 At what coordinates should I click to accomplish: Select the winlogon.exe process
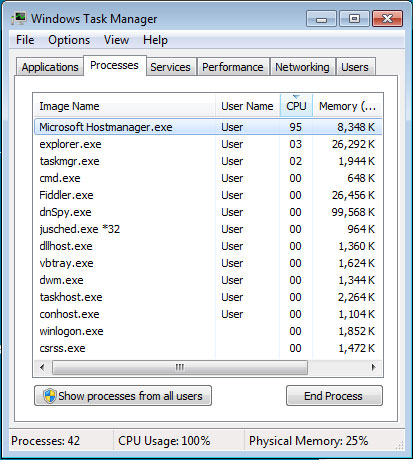(x=208, y=331)
